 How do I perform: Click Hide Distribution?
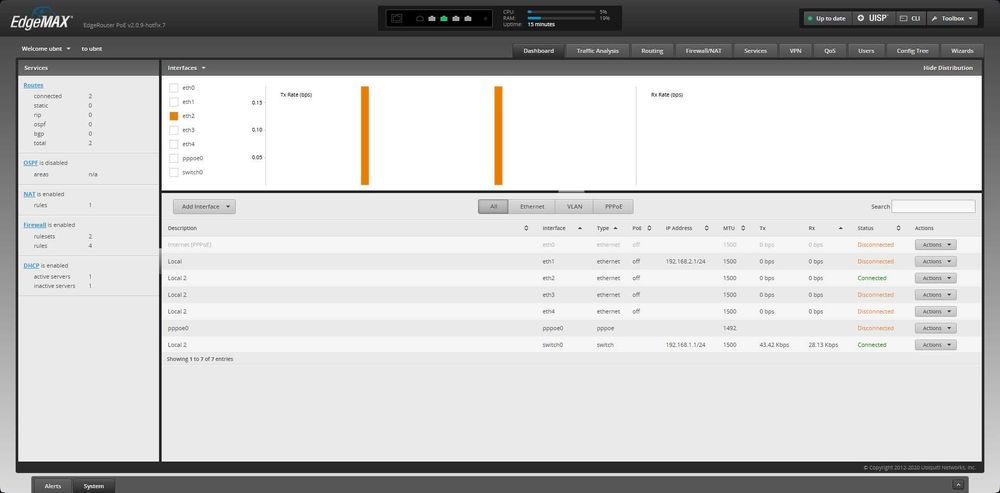pyautogui.click(x=948, y=68)
